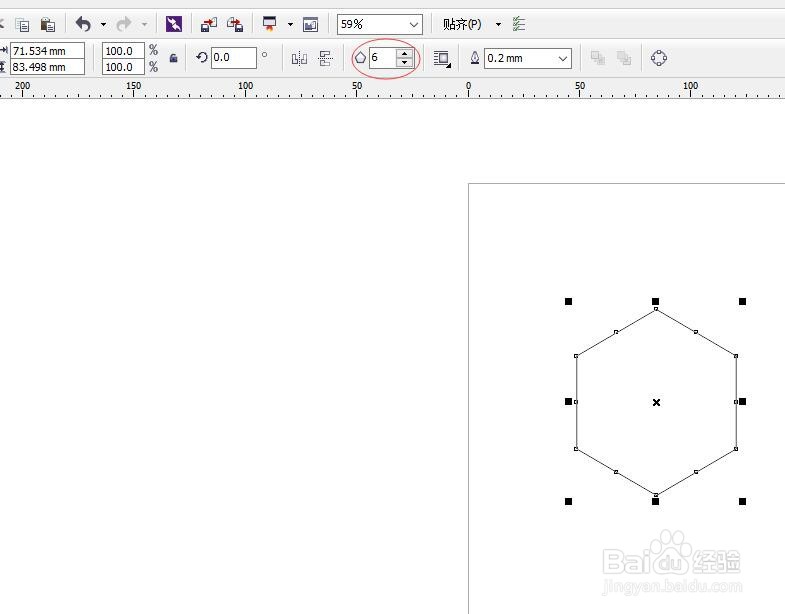Click the rotation angle 0.0 field
The width and height of the screenshot is (785, 614).
[x=234, y=58]
